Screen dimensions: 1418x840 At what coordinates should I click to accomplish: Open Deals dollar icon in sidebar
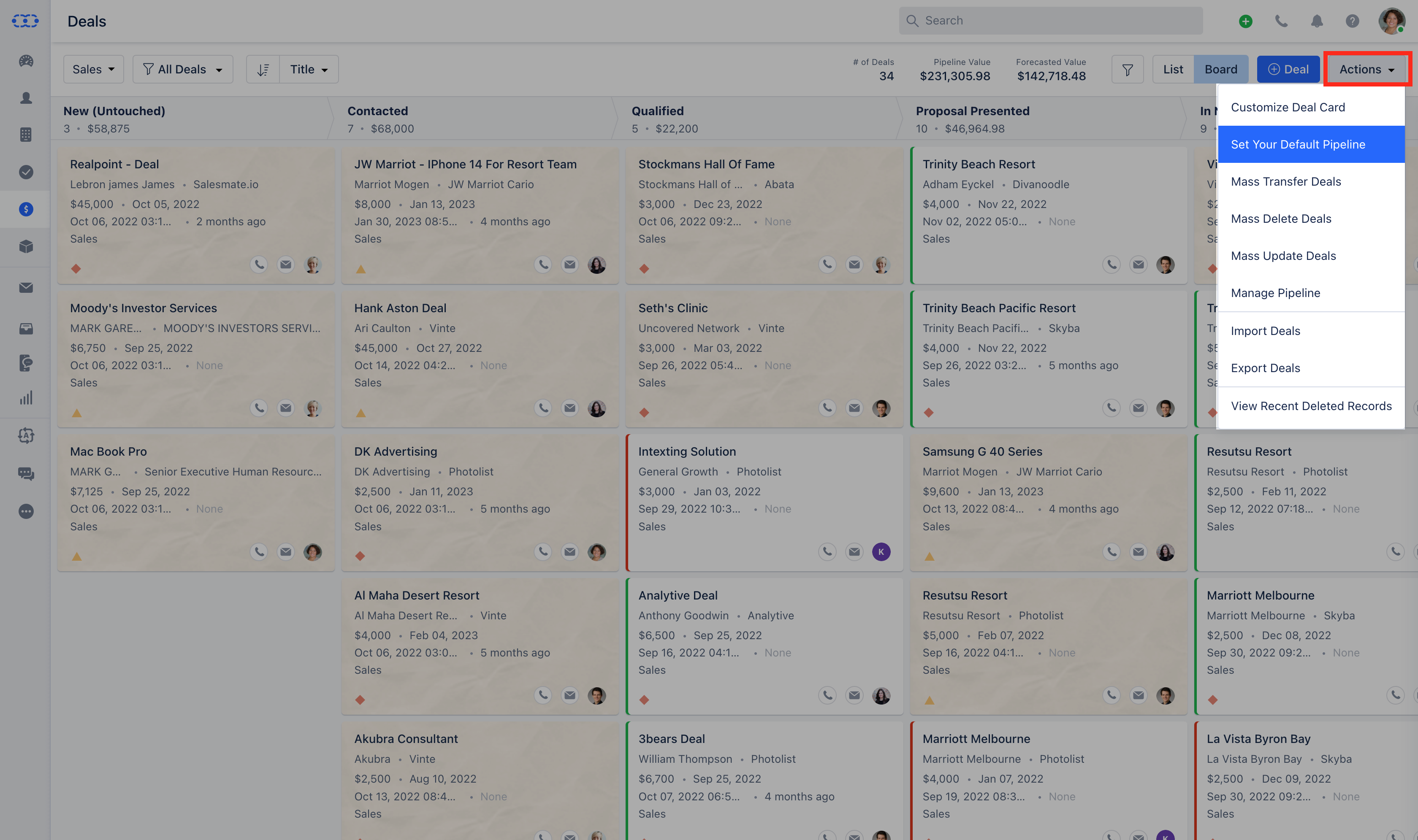pos(25,209)
